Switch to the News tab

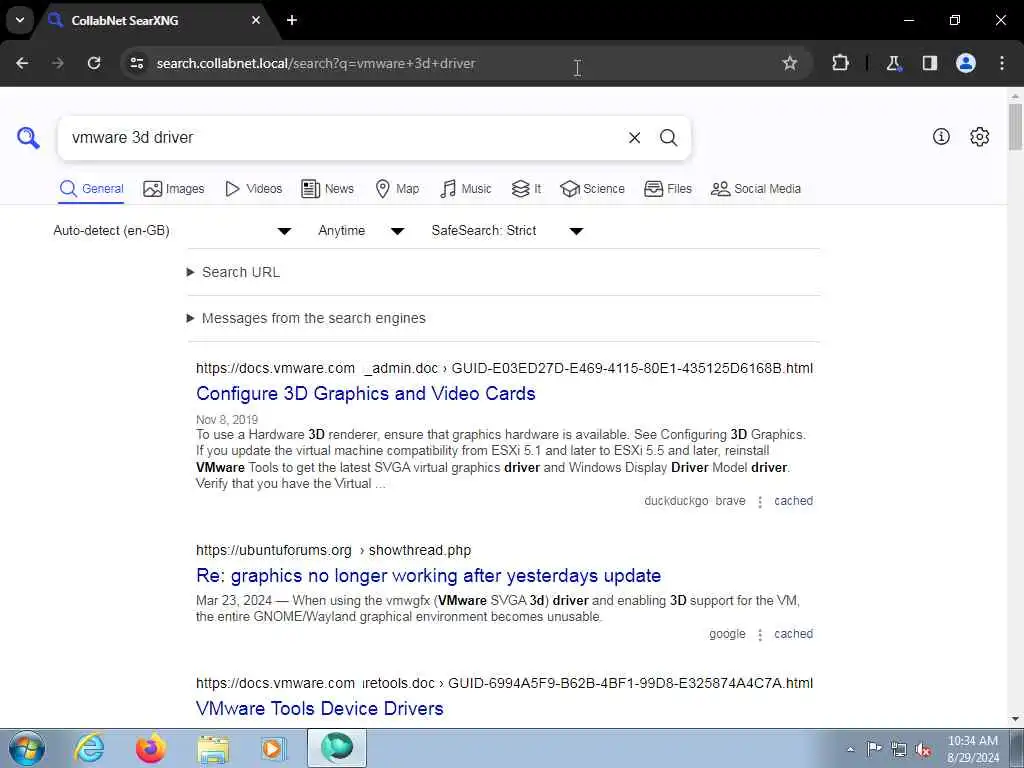[327, 189]
